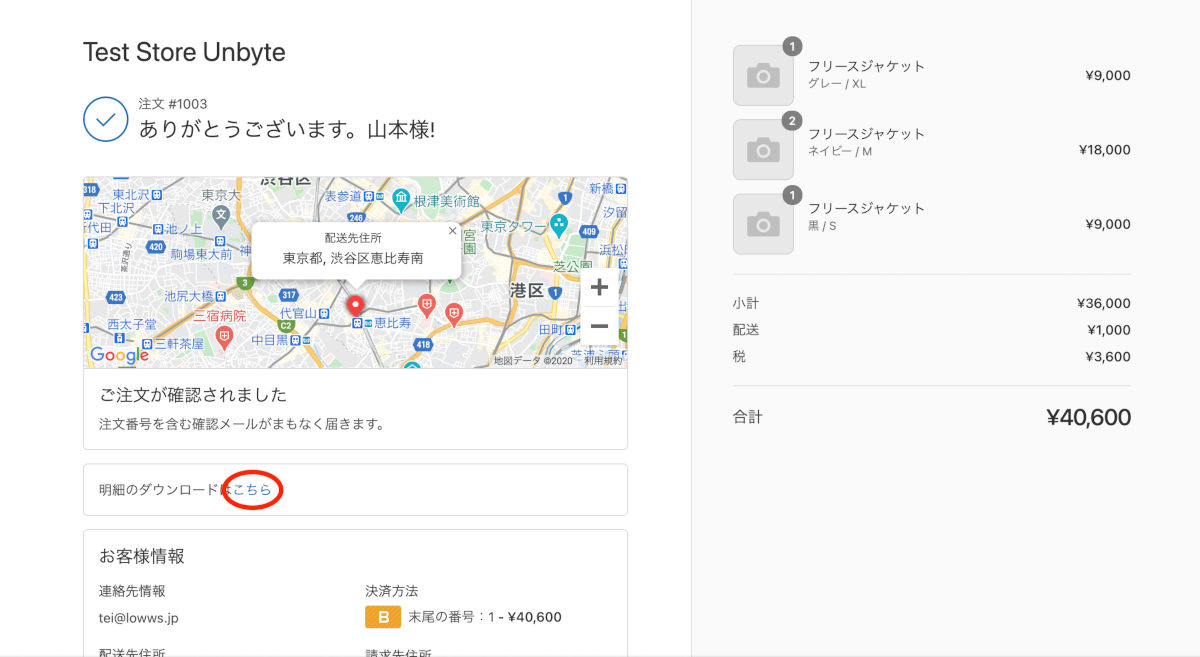
Task: Click the order confirmed checkmark icon
Action: click(x=105, y=119)
